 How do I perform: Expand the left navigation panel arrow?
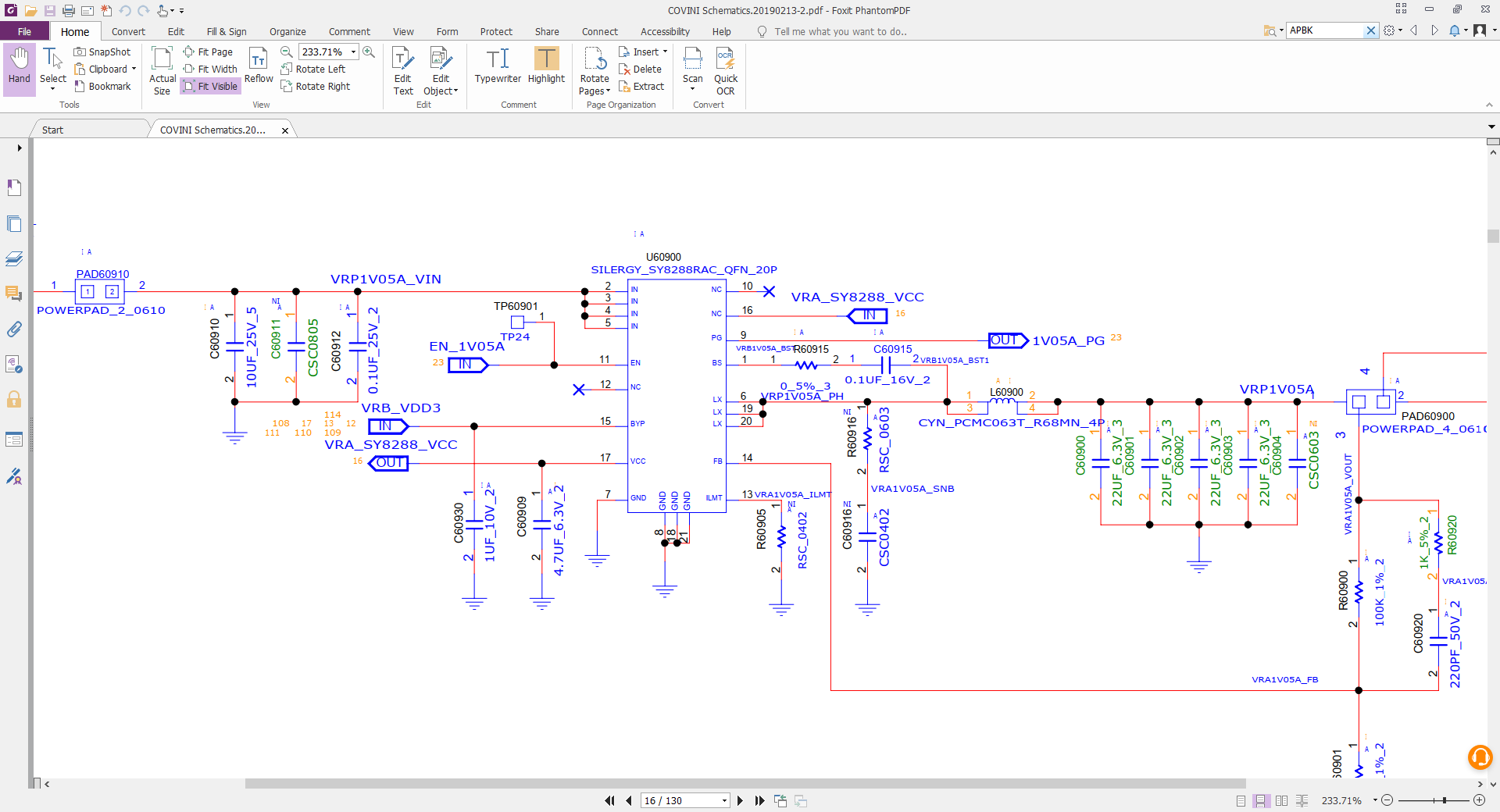point(19,148)
